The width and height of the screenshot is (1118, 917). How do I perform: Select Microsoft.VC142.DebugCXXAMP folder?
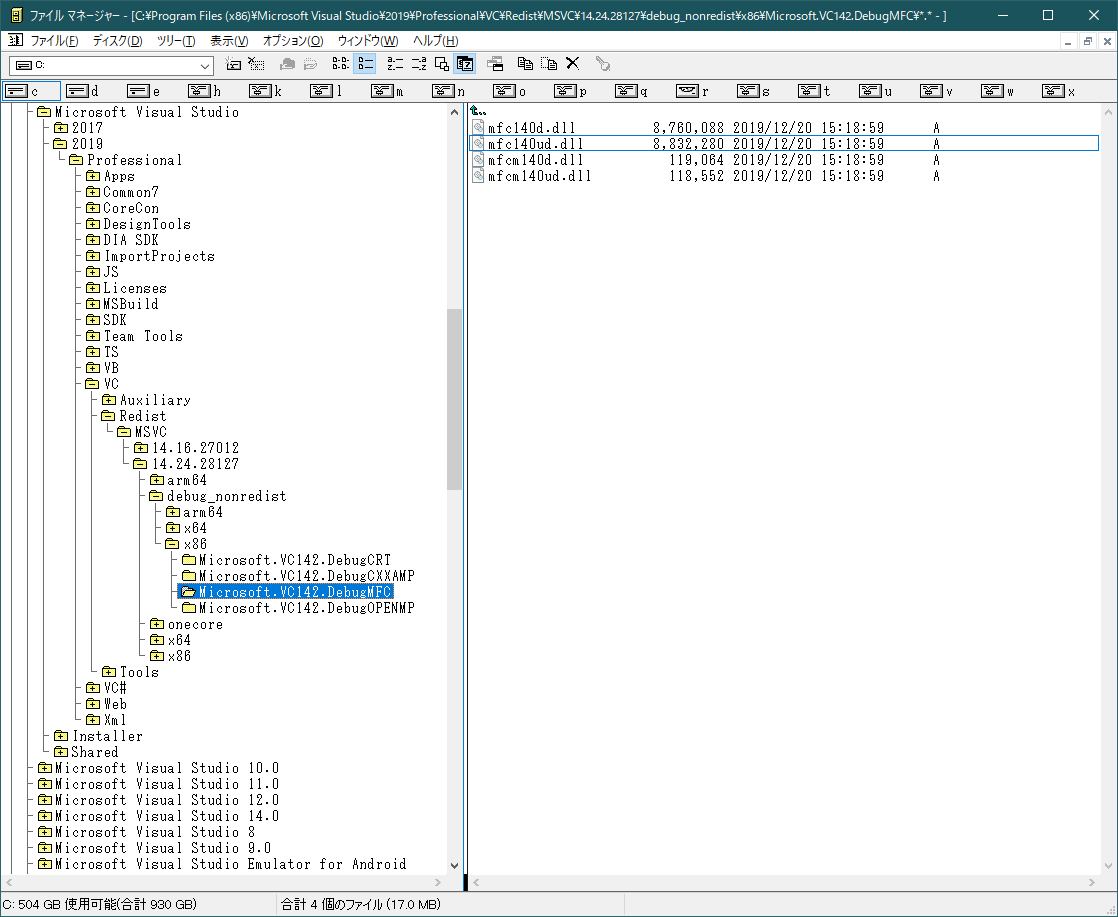click(307, 576)
